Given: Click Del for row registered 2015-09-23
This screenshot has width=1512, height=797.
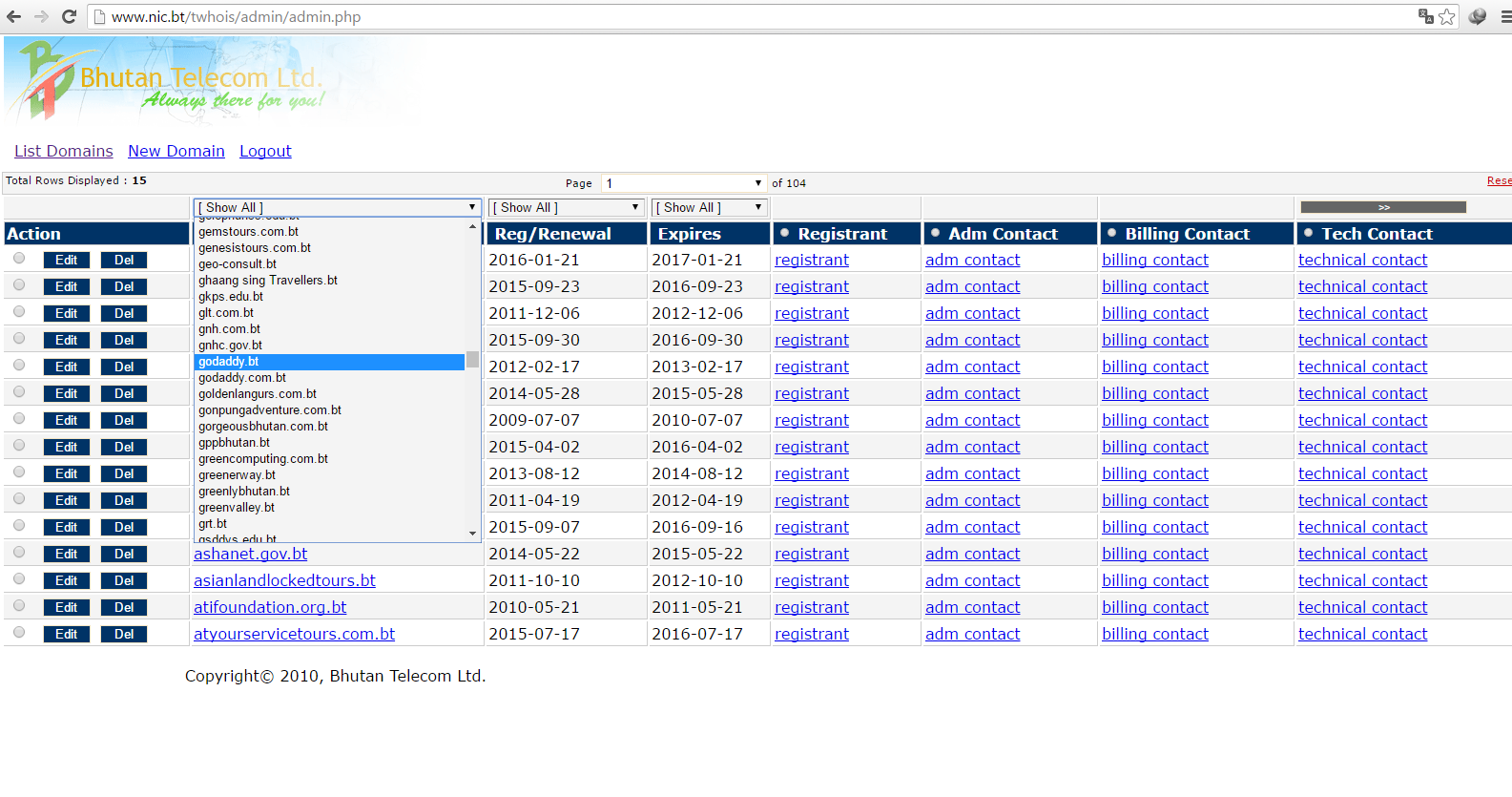Looking at the screenshot, I should tap(124, 286).
